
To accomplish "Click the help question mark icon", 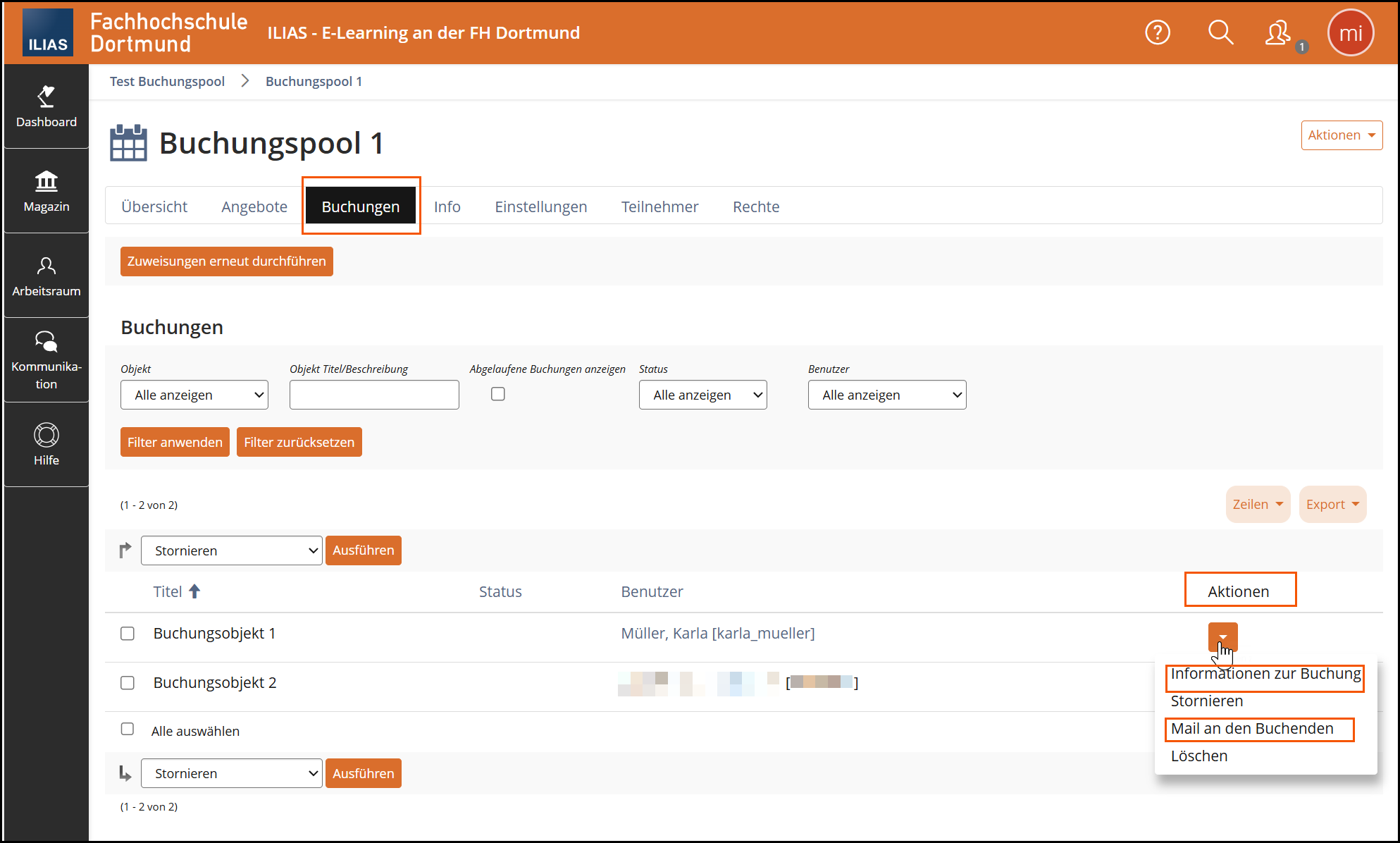I will point(1157,32).
